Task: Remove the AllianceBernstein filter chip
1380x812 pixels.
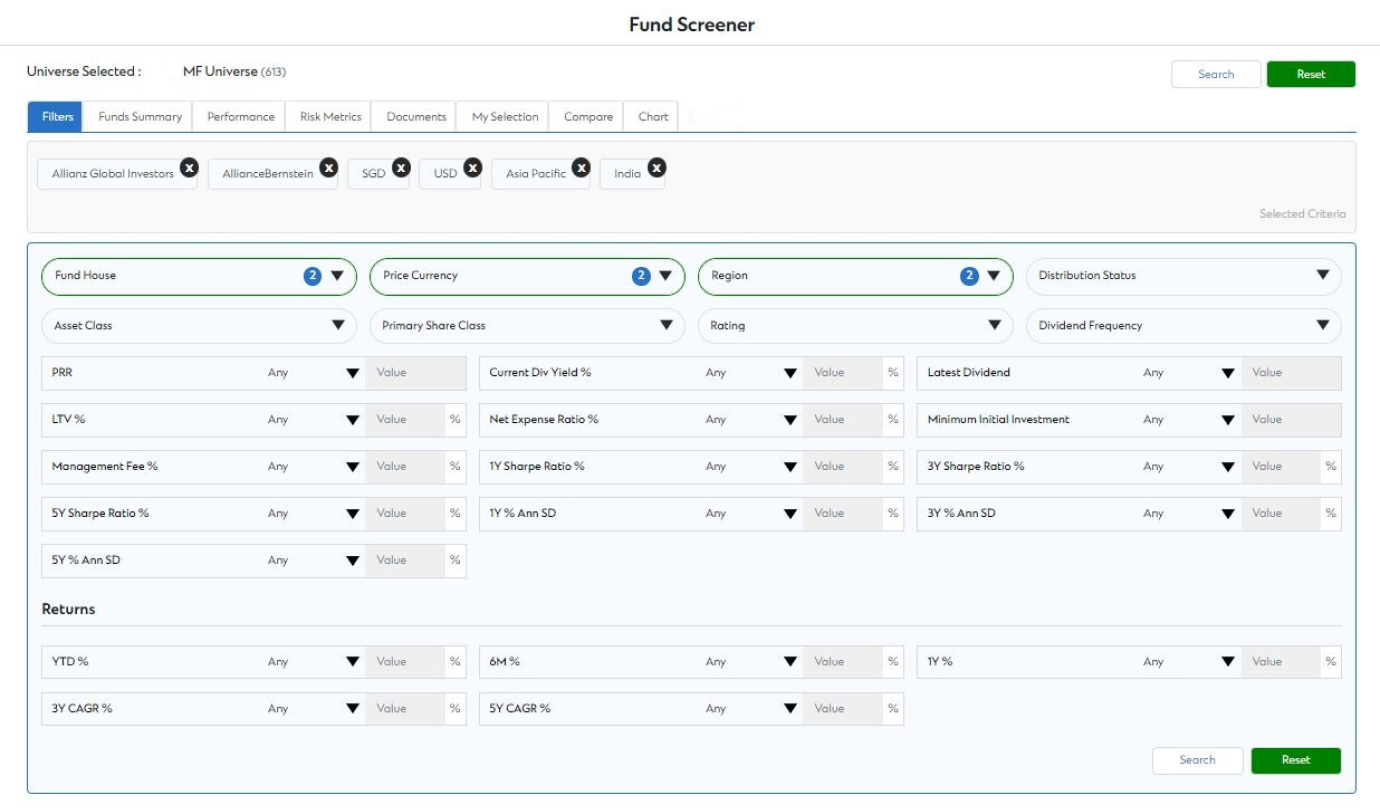Action: pyautogui.click(x=329, y=167)
